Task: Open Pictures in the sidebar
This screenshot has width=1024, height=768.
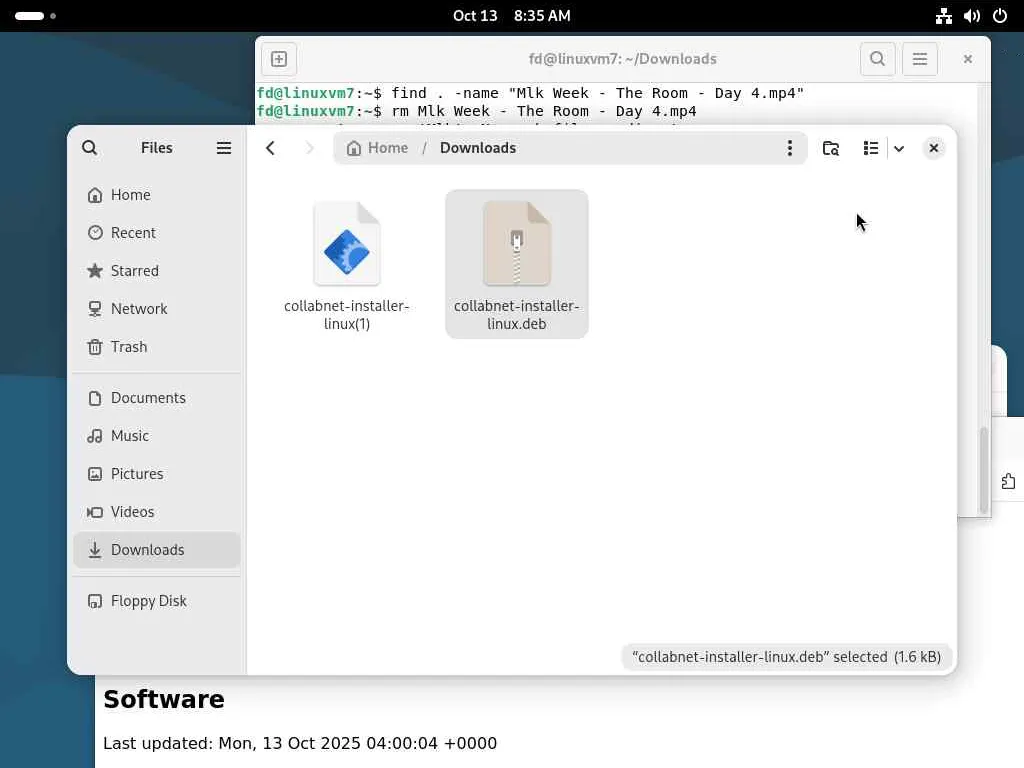Action: 157,473
